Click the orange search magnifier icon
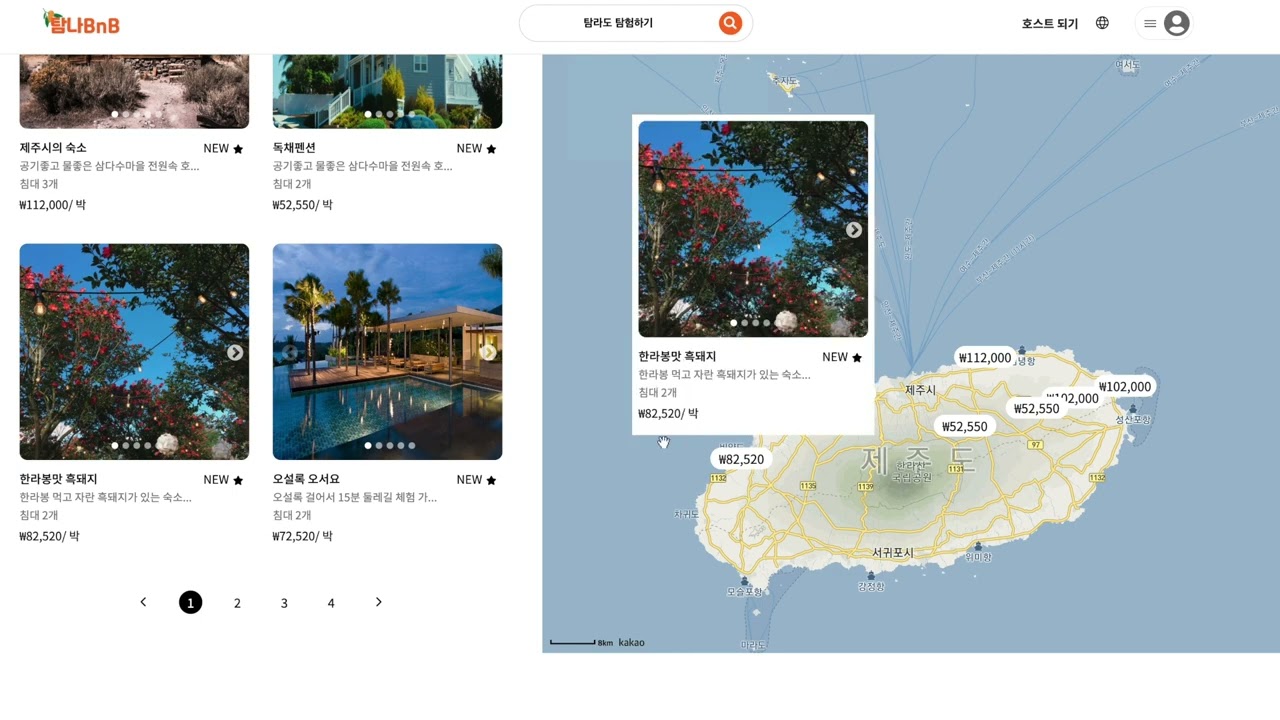1280x720 pixels. pyautogui.click(x=730, y=23)
